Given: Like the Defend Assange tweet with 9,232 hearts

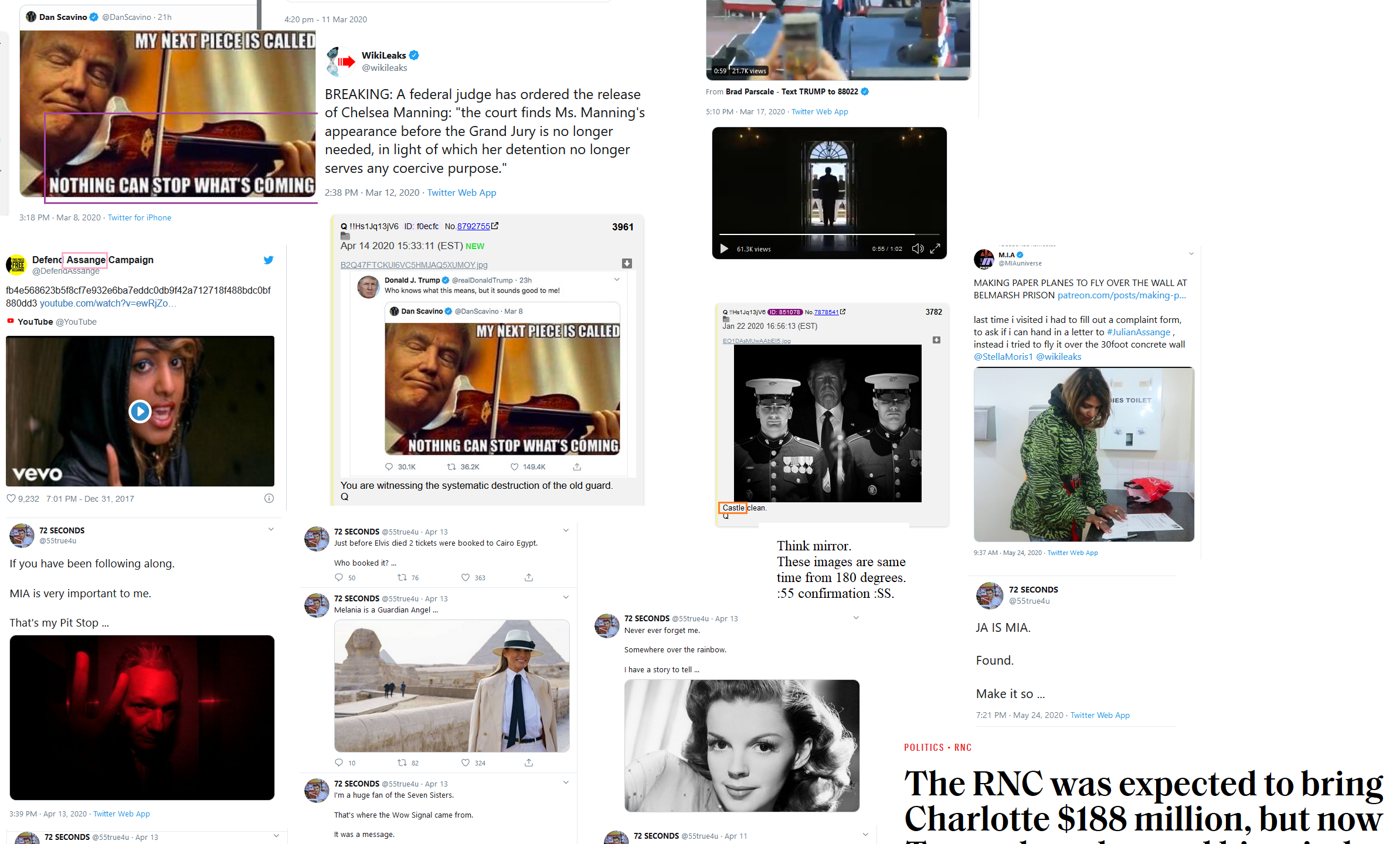Looking at the screenshot, I should point(11,498).
